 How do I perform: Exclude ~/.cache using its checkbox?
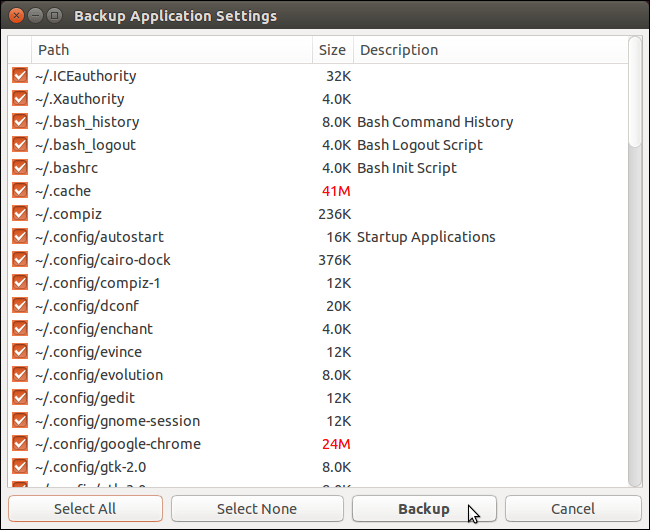click(19, 191)
